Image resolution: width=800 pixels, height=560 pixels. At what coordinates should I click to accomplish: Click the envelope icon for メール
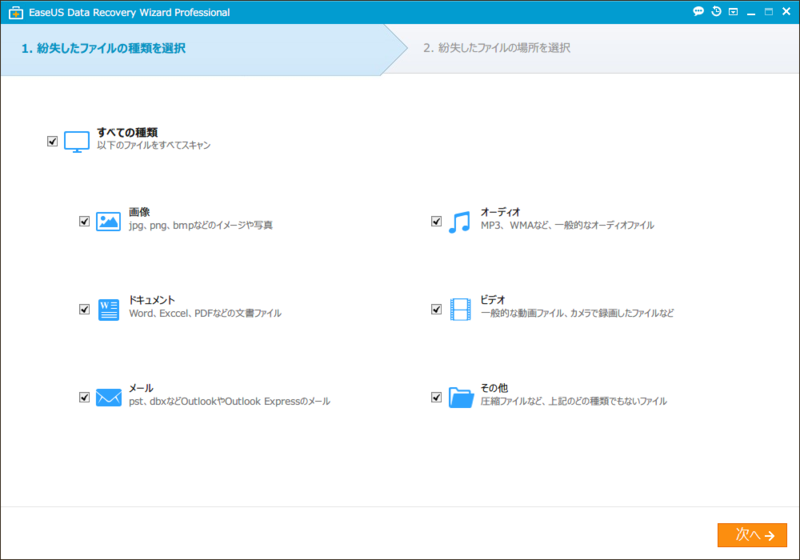(109, 397)
